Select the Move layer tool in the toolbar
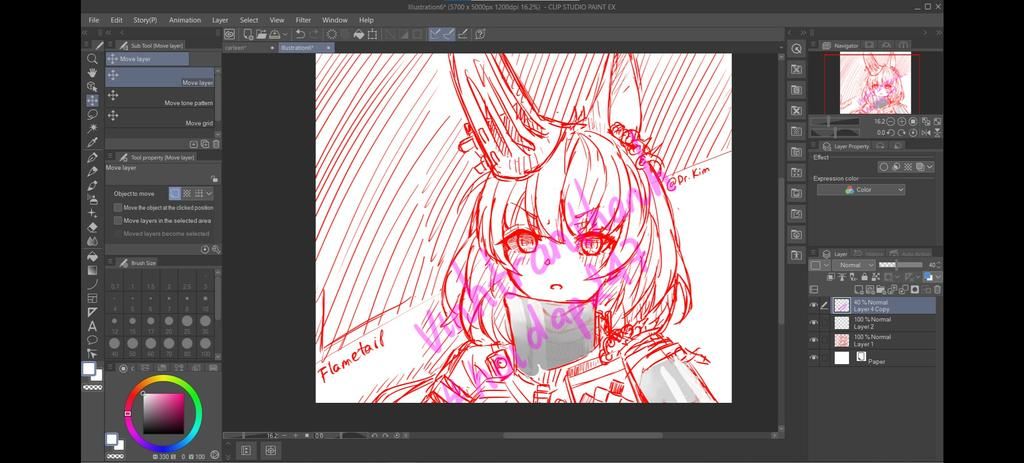The height and width of the screenshot is (463, 1024). (93, 101)
